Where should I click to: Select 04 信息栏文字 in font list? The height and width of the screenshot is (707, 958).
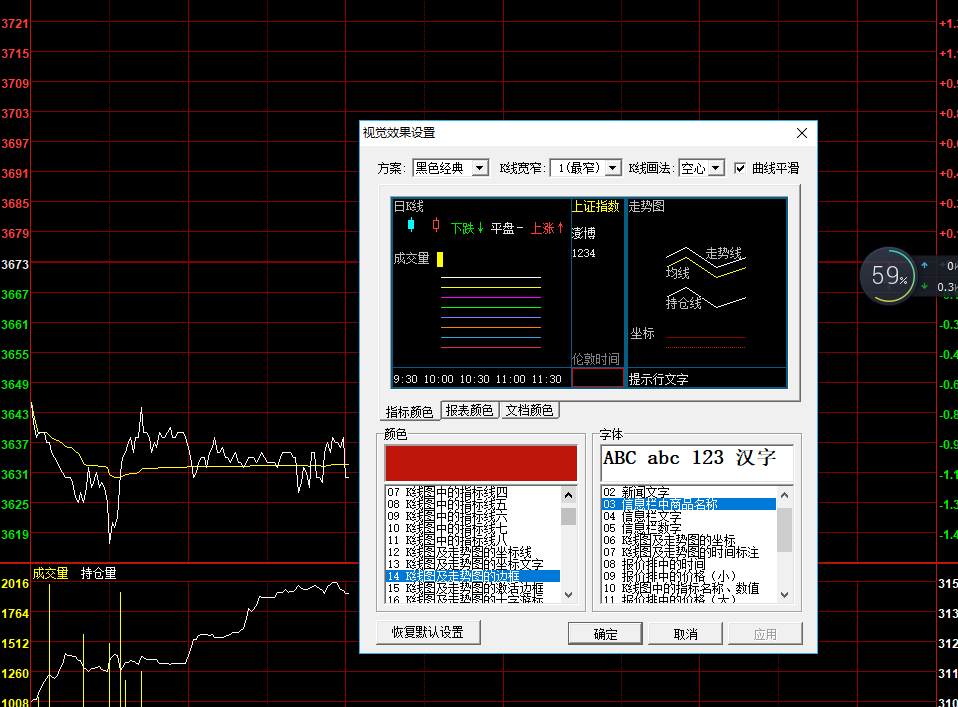[x=652, y=517]
